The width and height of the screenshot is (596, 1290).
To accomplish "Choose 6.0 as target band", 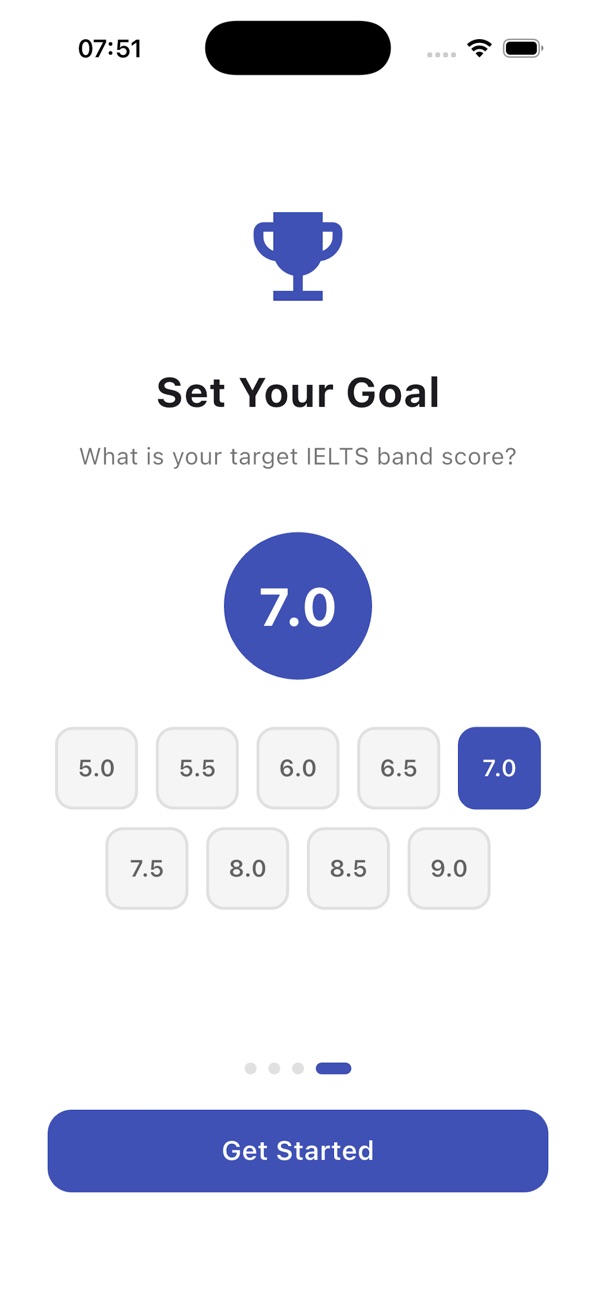I will pyautogui.click(x=298, y=768).
